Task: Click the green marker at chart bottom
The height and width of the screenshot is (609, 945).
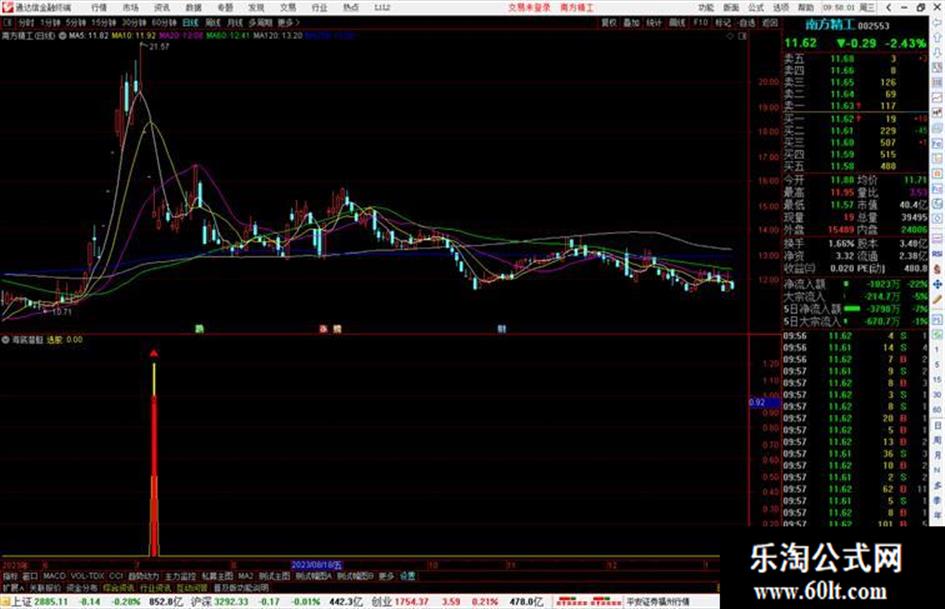Action: click(199, 329)
